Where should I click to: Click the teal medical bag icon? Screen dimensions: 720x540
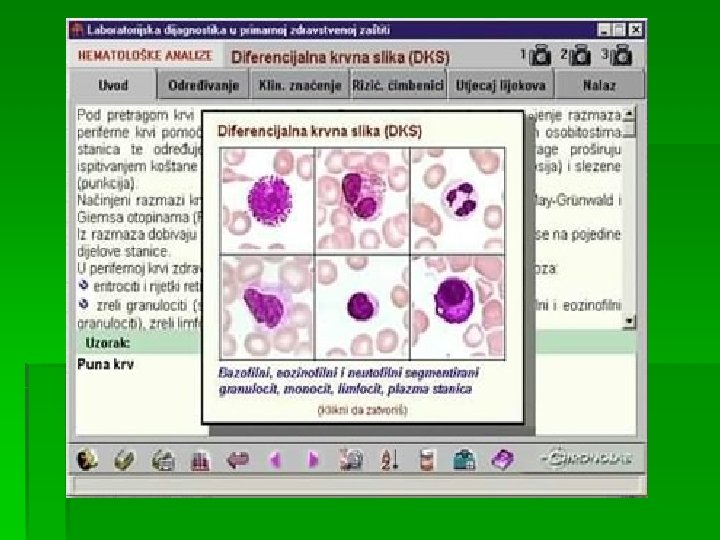[464, 460]
